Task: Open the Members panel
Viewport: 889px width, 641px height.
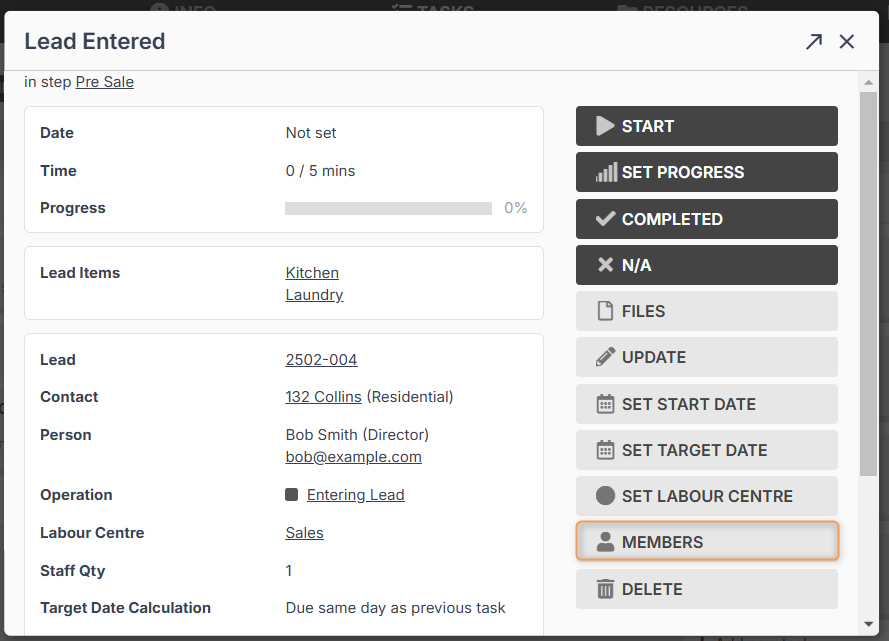Action: [706, 542]
